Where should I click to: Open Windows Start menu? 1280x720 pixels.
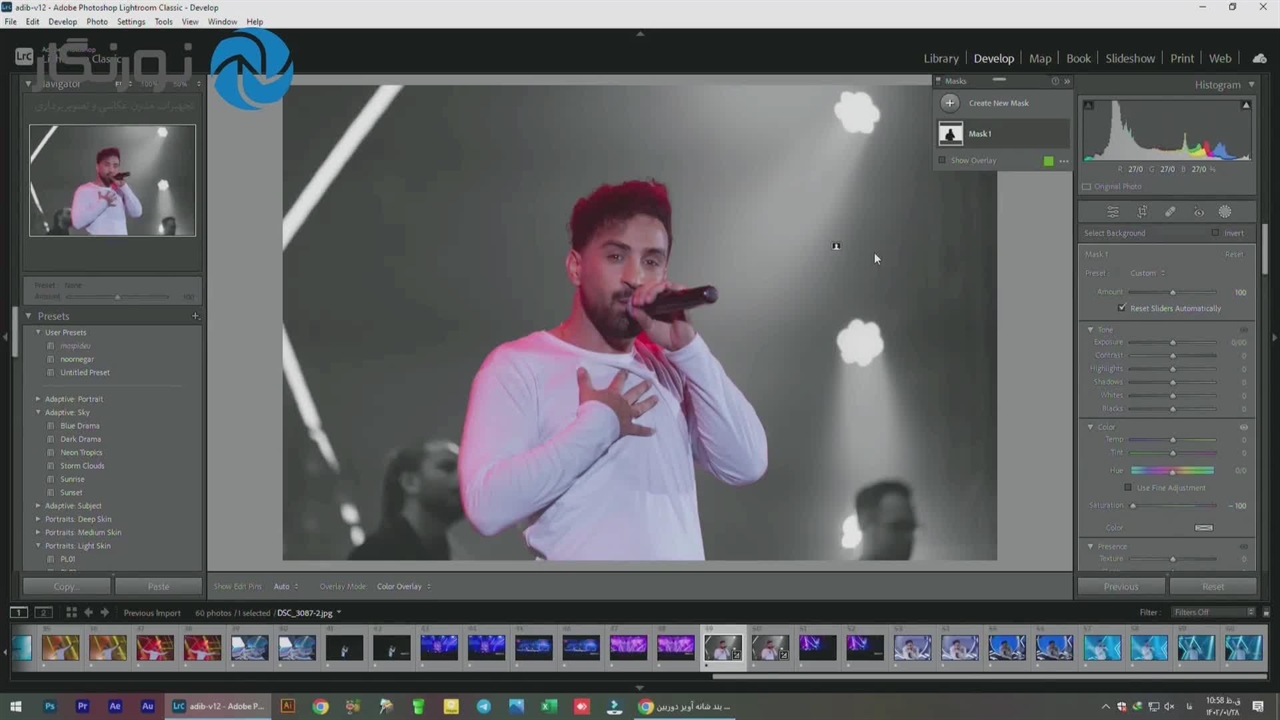(16, 706)
